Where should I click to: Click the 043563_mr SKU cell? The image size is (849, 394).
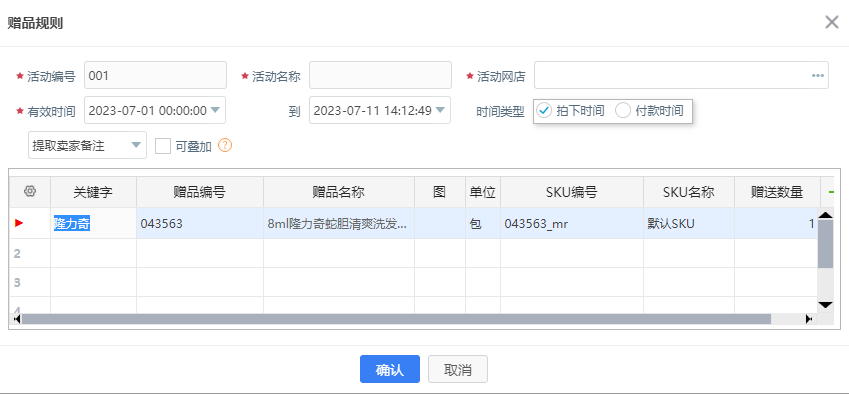coord(572,223)
